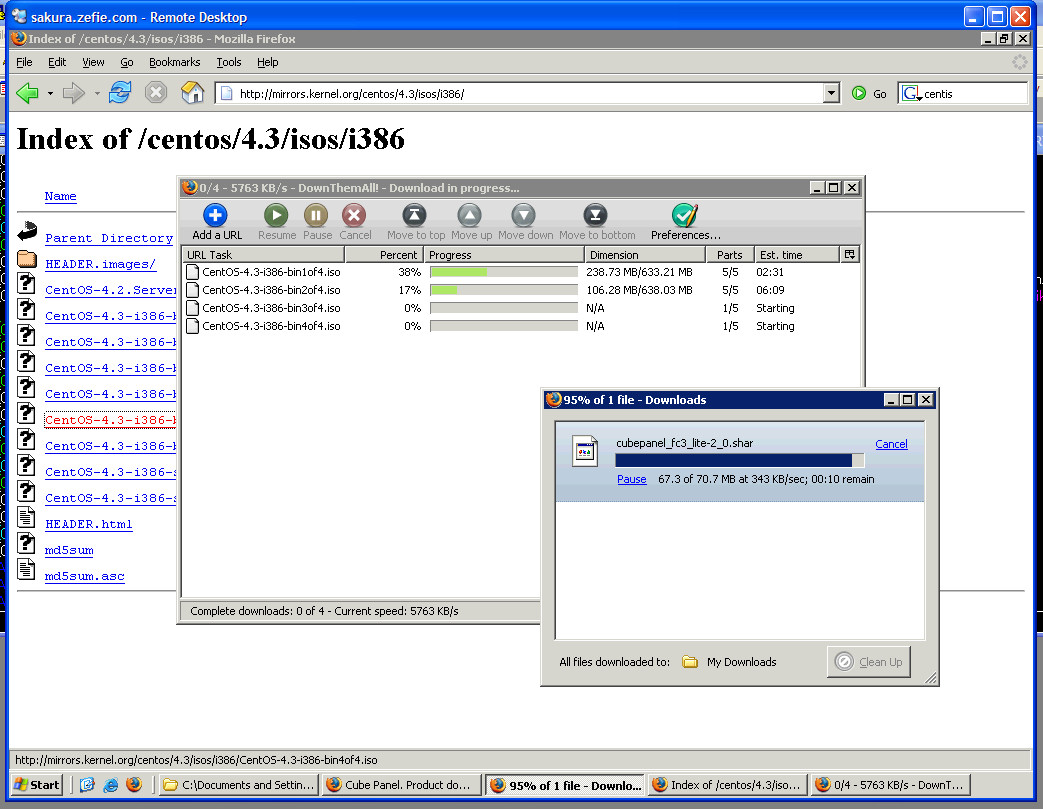Click the Move to bottom icon
Screen dimensions: 1043x809
596,216
